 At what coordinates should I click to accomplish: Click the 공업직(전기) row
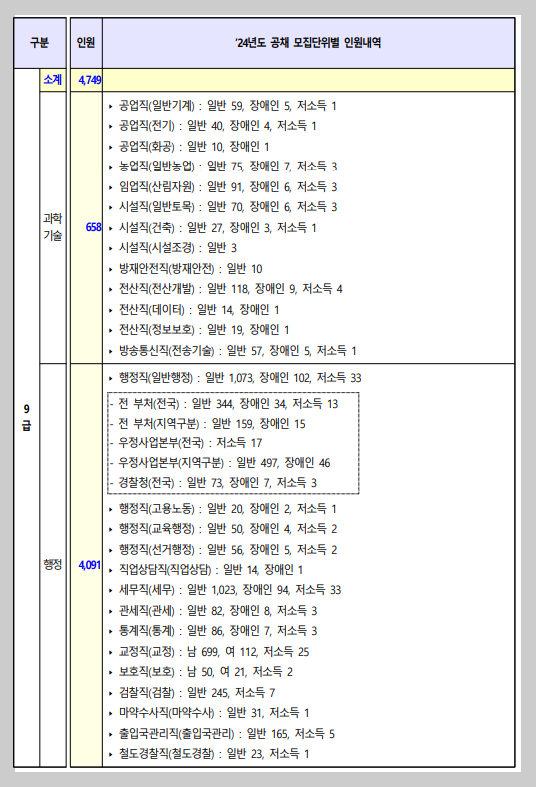click(x=212, y=126)
